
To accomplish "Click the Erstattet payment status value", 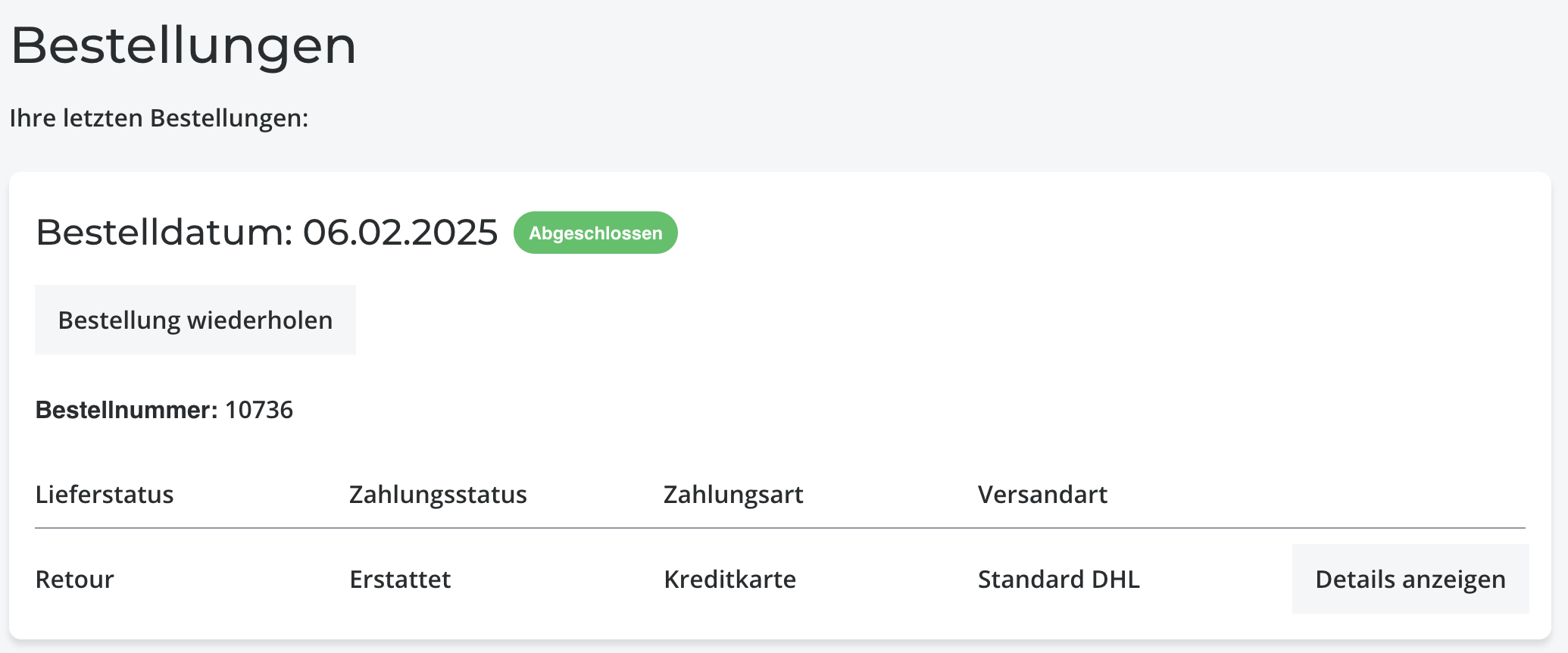I will [400, 580].
